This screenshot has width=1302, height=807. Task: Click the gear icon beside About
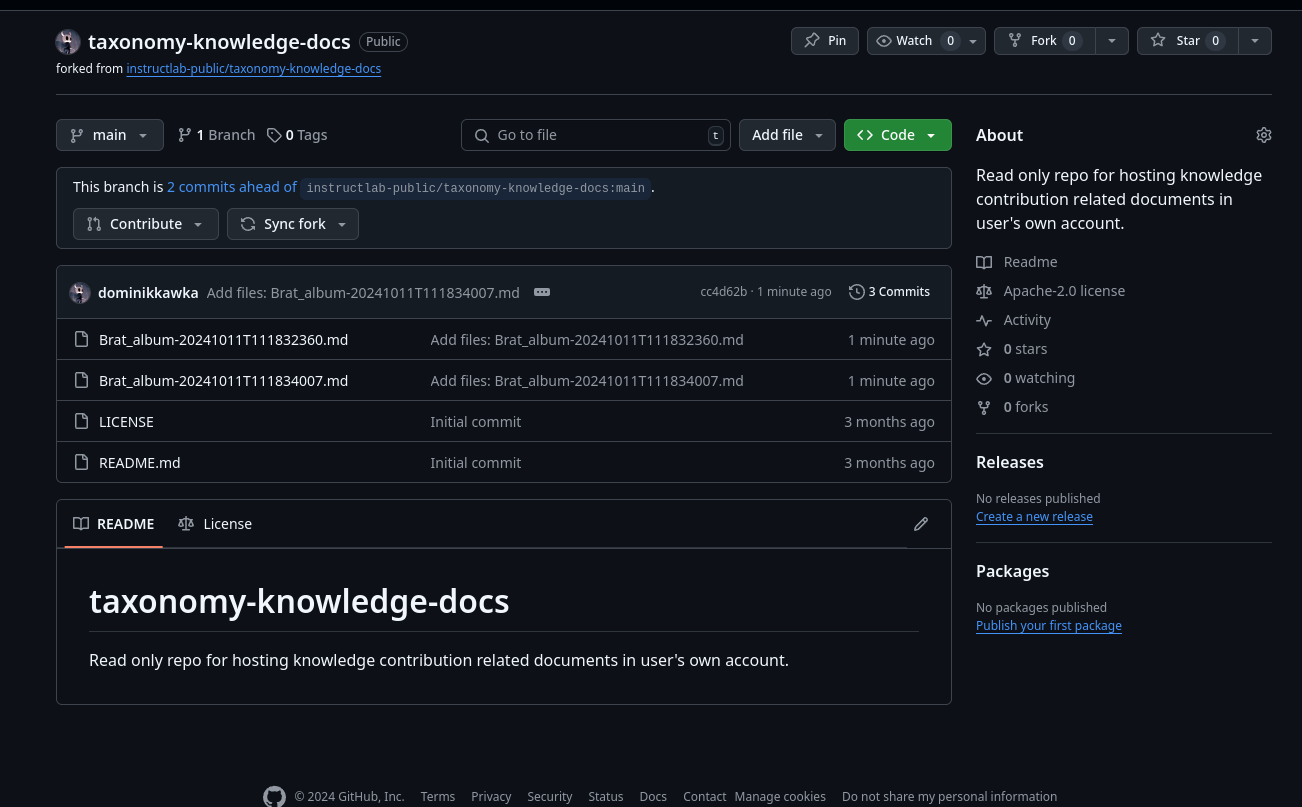1263,135
